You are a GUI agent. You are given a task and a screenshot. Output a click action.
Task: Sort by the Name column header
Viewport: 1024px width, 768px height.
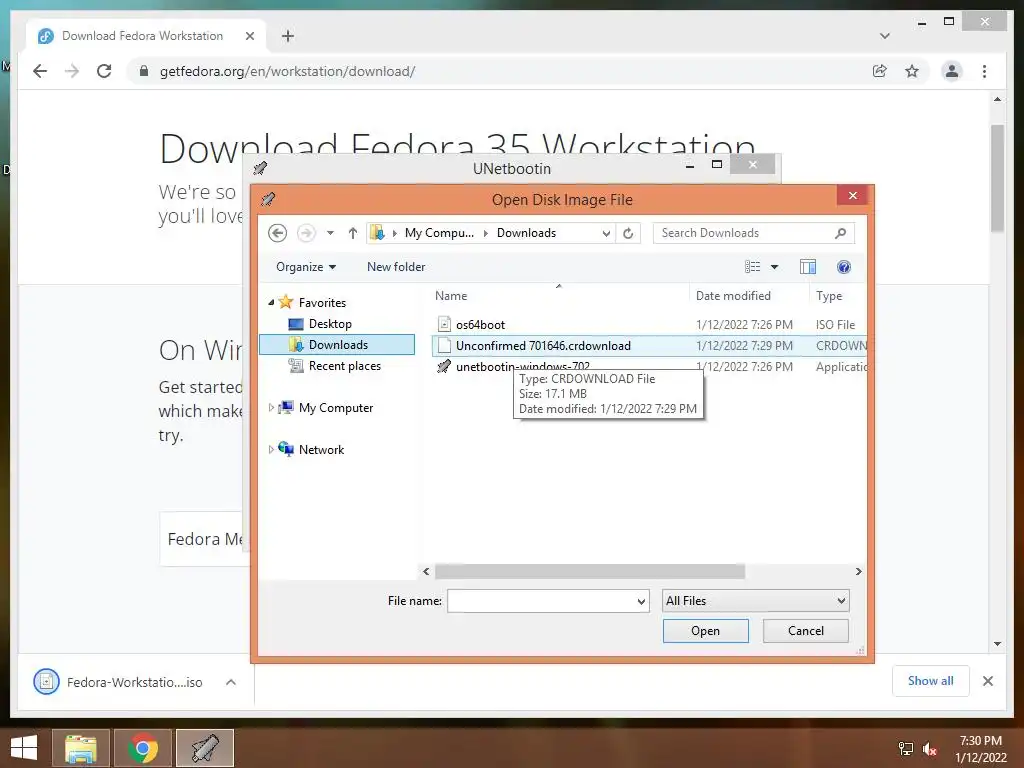[x=451, y=296]
